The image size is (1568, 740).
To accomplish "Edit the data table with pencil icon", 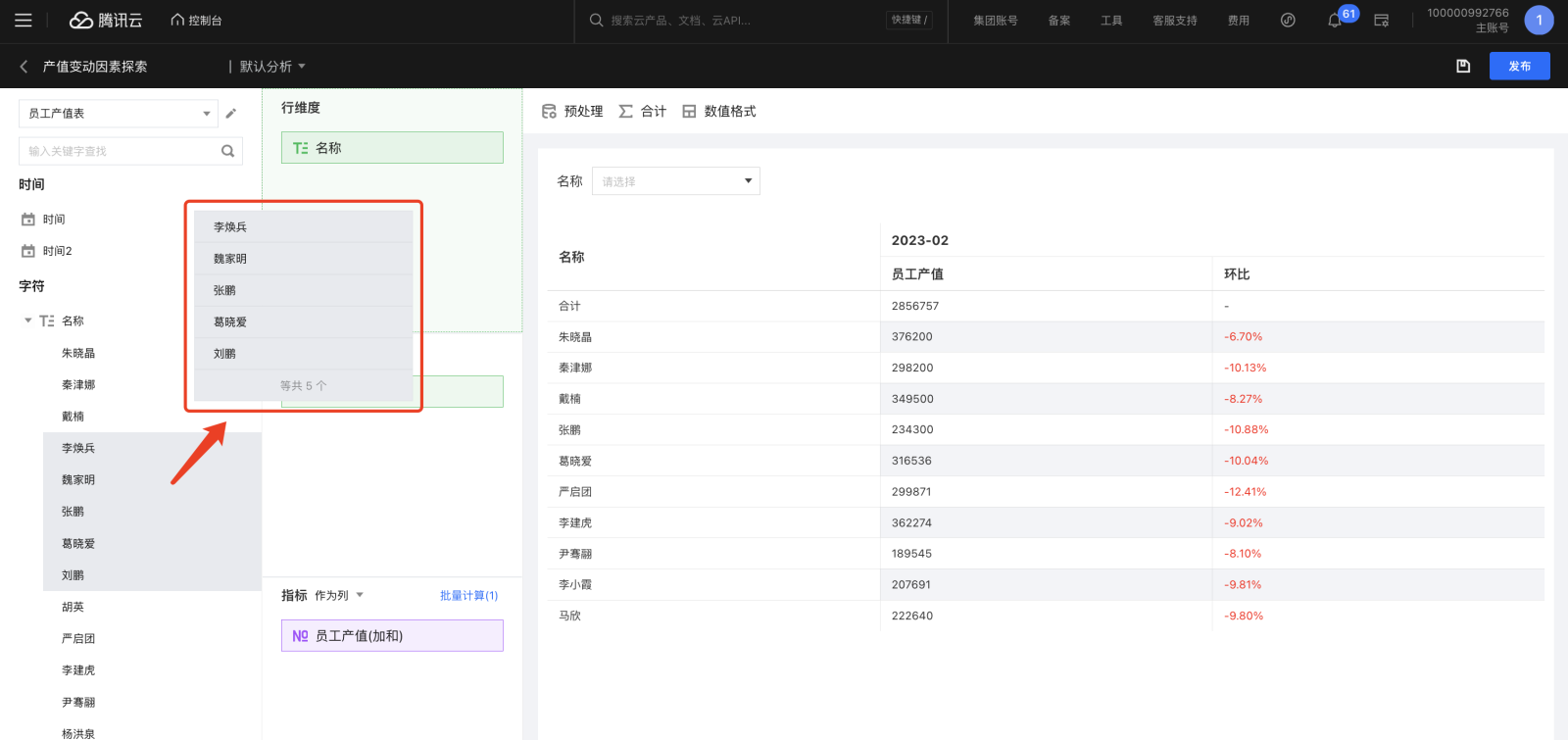I will [231, 114].
